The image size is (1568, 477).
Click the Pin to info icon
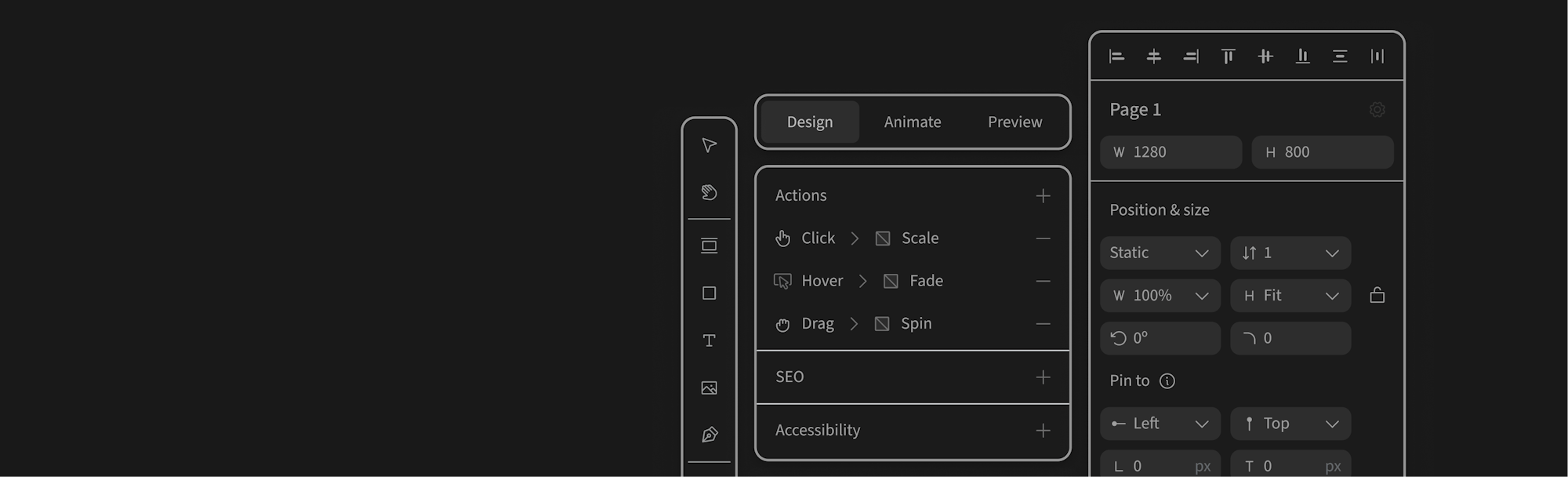point(1167,381)
